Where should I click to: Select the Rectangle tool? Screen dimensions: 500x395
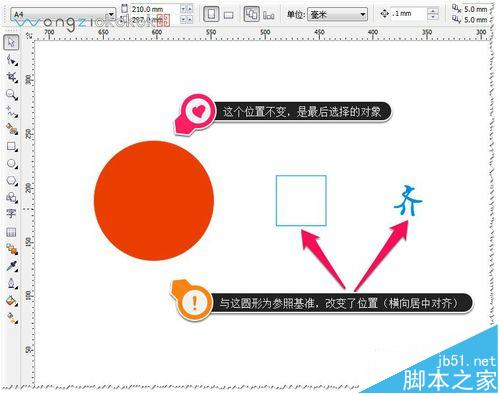point(12,146)
